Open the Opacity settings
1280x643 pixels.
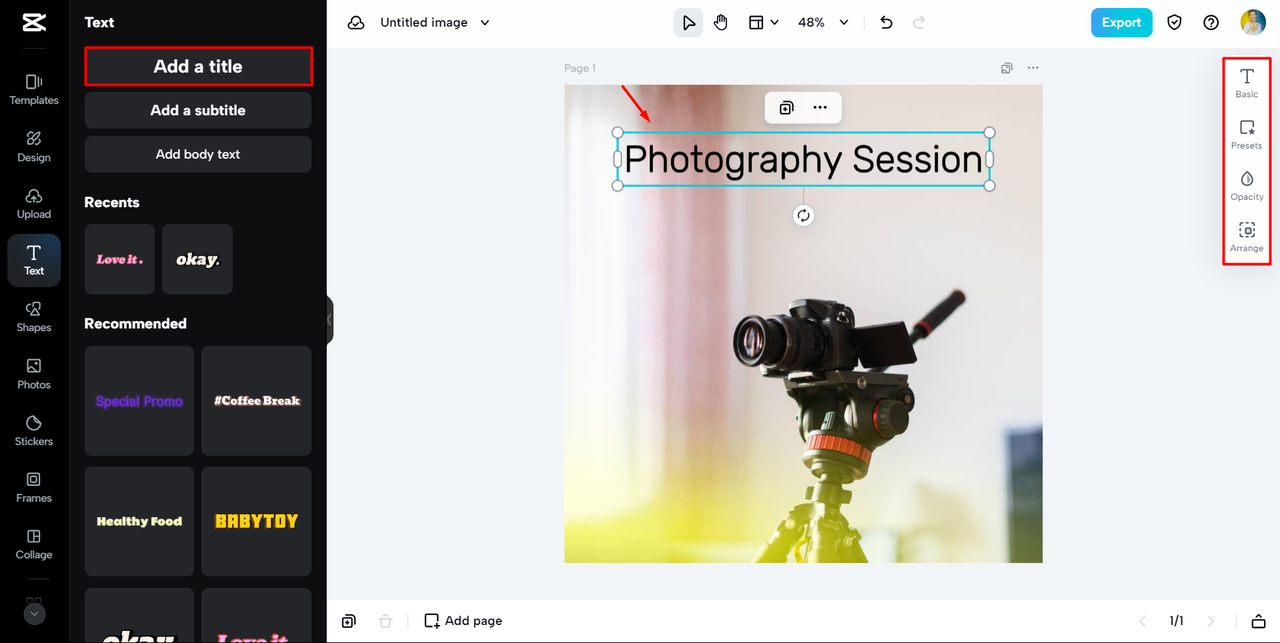click(1247, 186)
